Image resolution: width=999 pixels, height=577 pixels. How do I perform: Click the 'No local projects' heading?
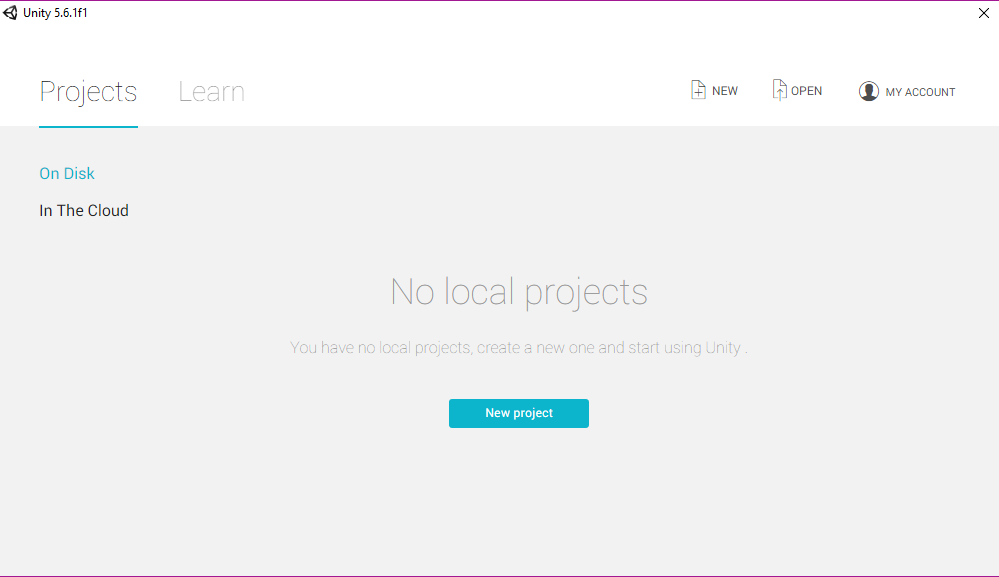point(519,292)
